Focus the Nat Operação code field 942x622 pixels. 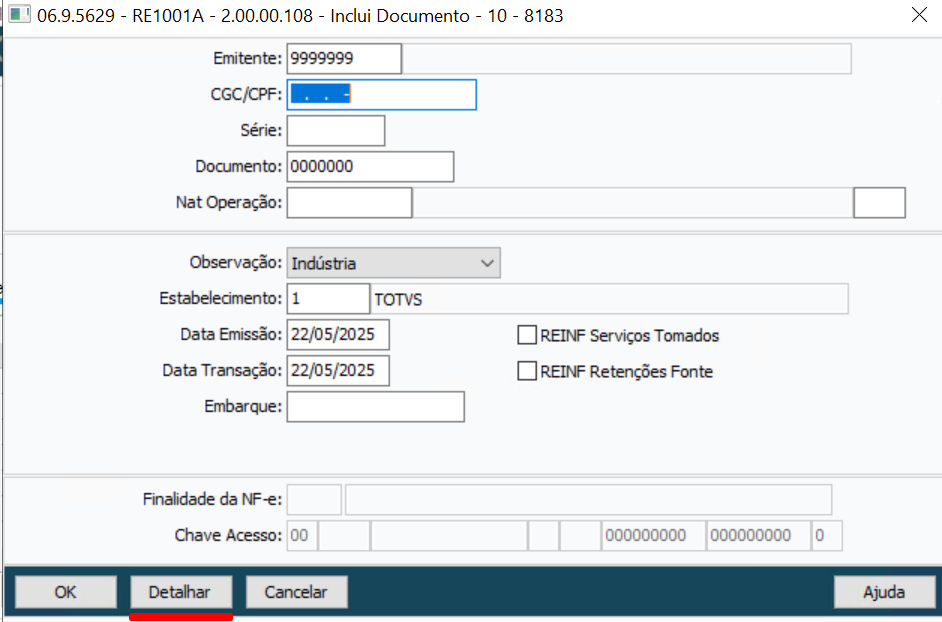350,203
